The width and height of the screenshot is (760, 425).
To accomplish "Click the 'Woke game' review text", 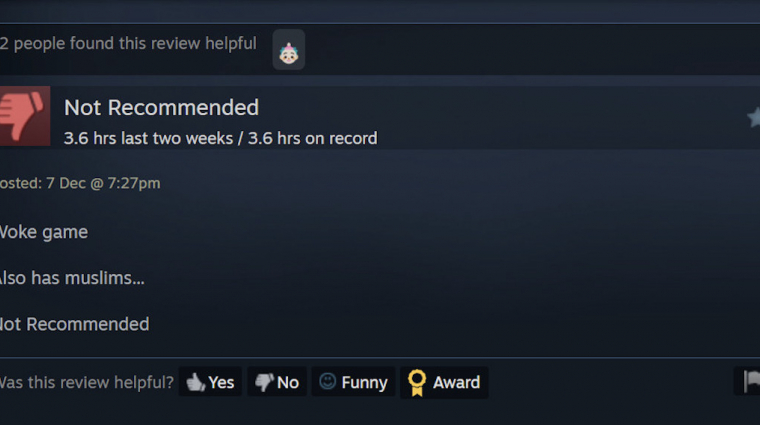I will [44, 232].
